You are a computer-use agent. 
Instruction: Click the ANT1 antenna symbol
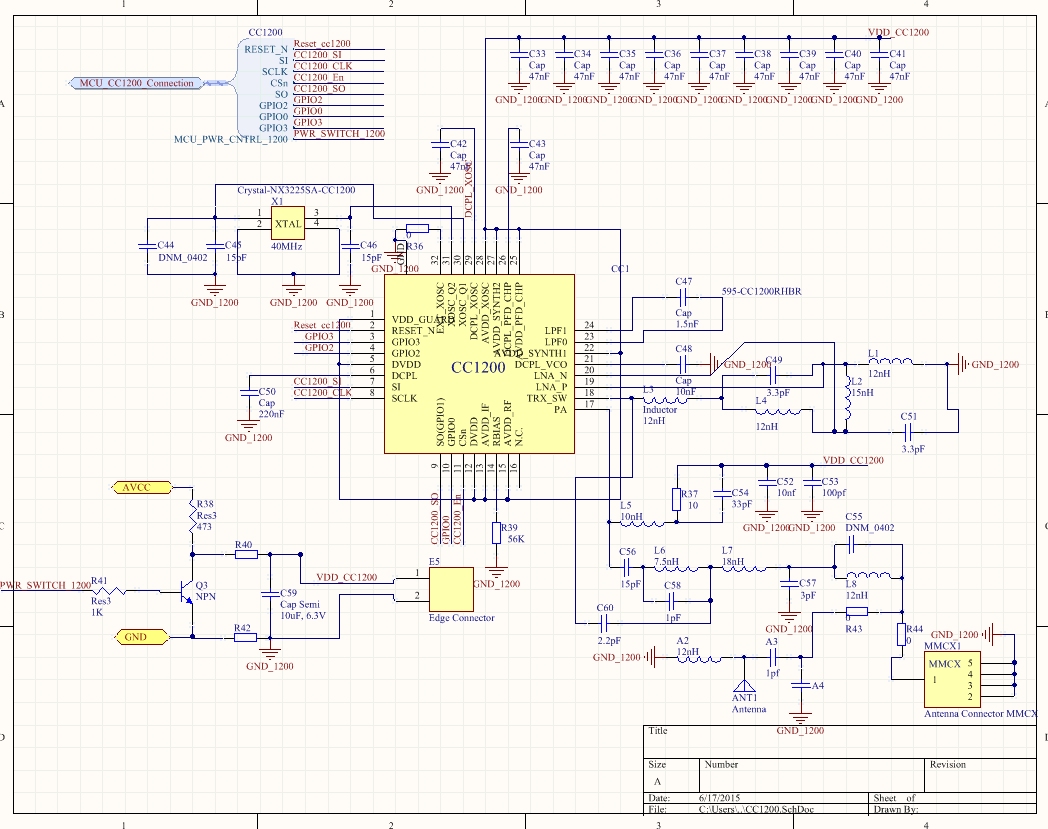(x=744, y=686)
